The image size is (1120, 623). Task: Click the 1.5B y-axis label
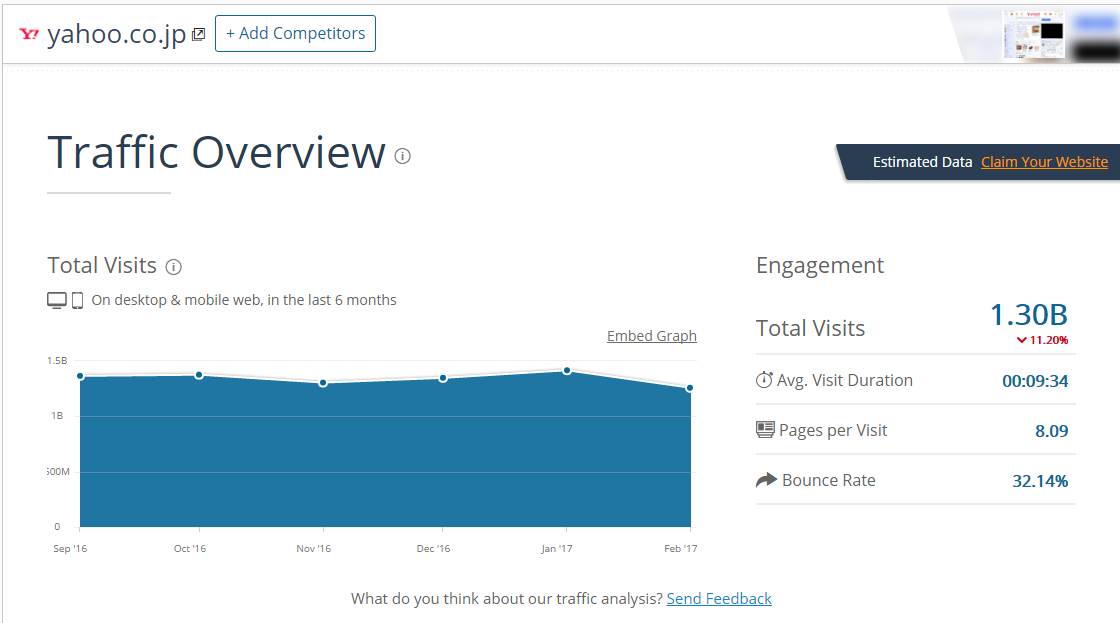[x=57, y=361]
